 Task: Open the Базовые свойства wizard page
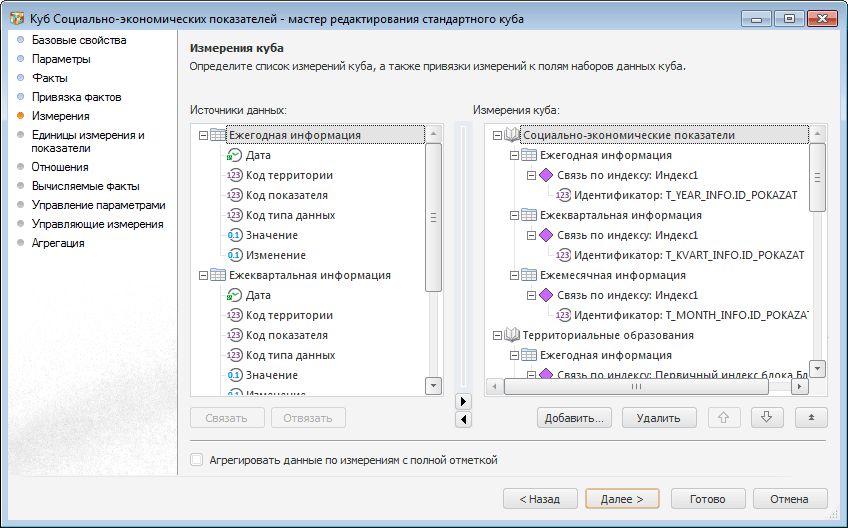click(x=79, y=40)
